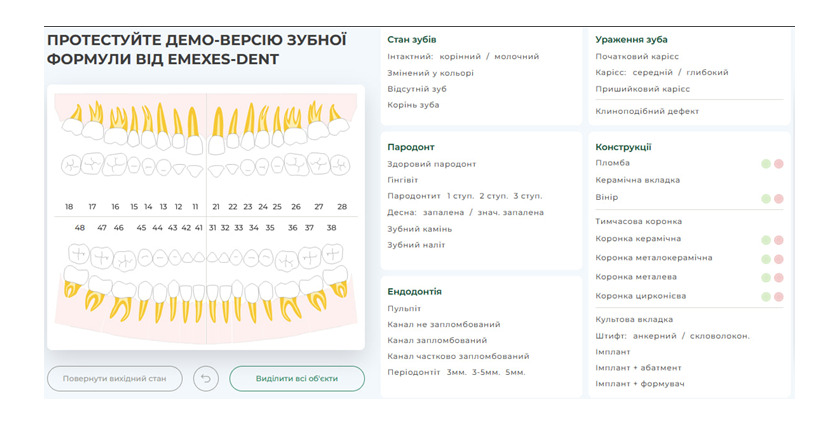
Task: Select the глибокий caries option
Action: [x=708, y=72]
